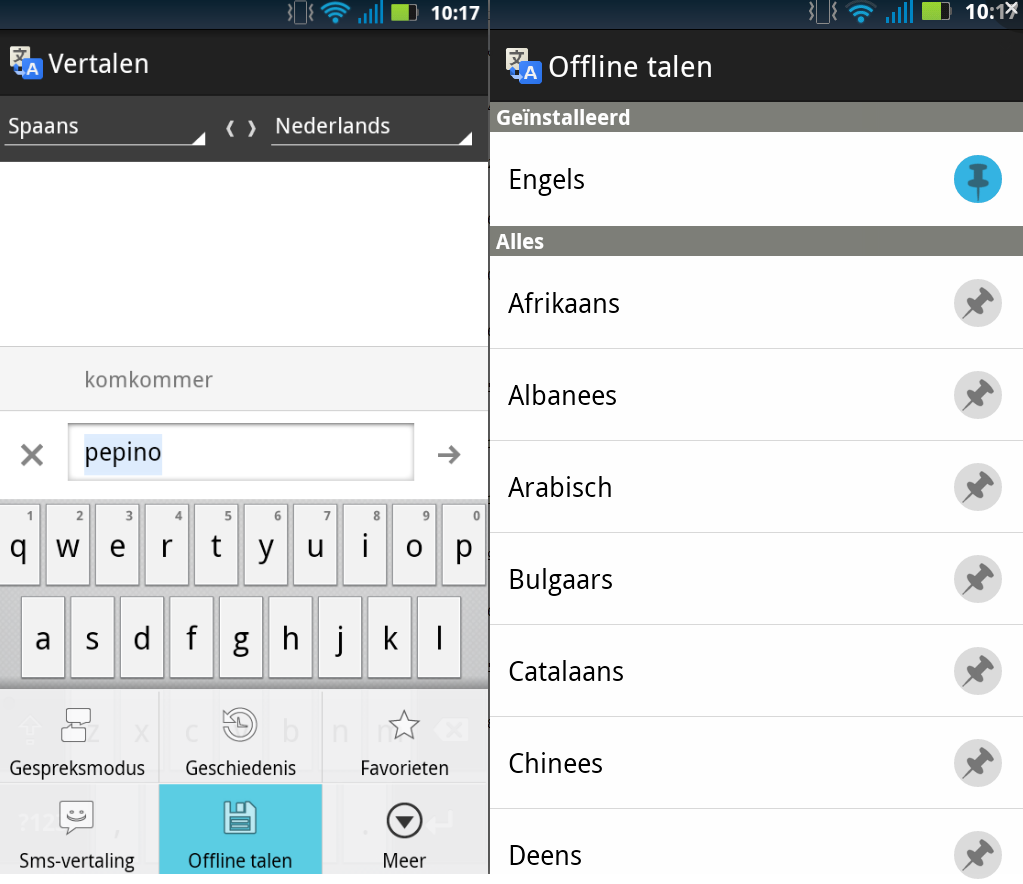Screen dimensions: 1023x884
Task: Open the Spaans source language dropdown
Action: [x=105, y=127]
